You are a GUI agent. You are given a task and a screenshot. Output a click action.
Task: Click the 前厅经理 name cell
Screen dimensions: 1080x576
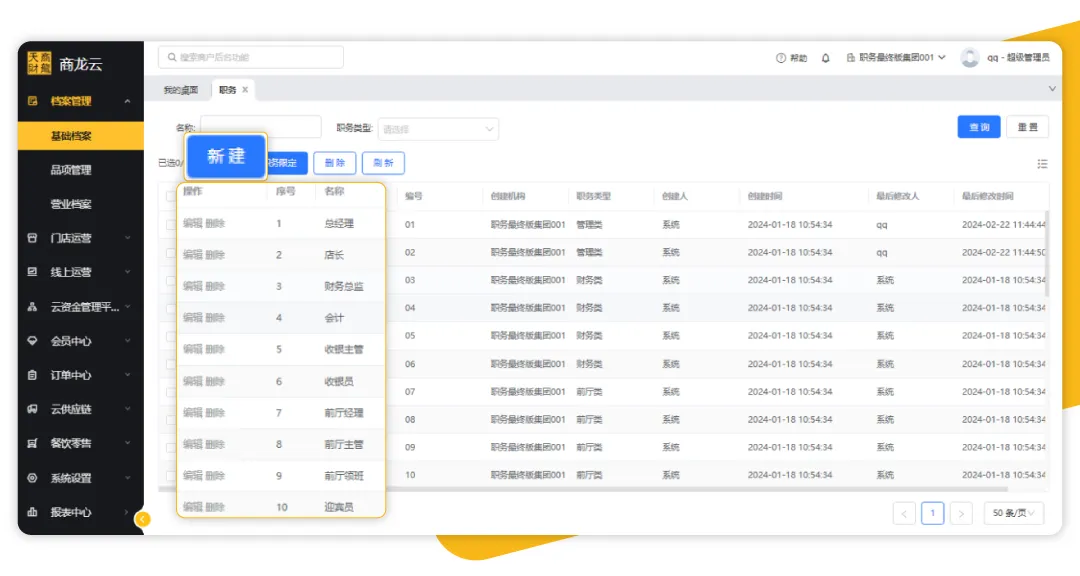click(344, 413)
